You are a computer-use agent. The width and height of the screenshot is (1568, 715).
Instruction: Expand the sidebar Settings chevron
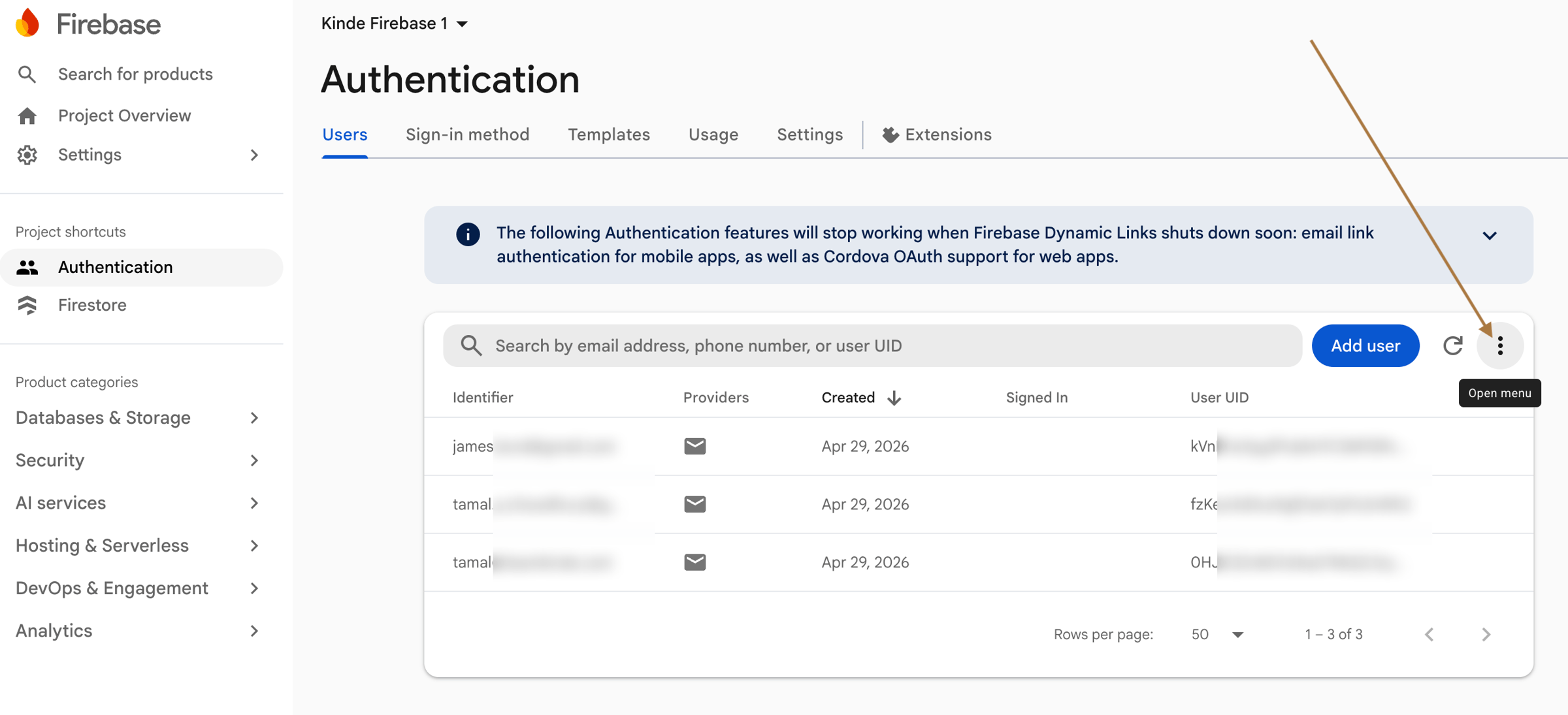click(x=254, y=155)
